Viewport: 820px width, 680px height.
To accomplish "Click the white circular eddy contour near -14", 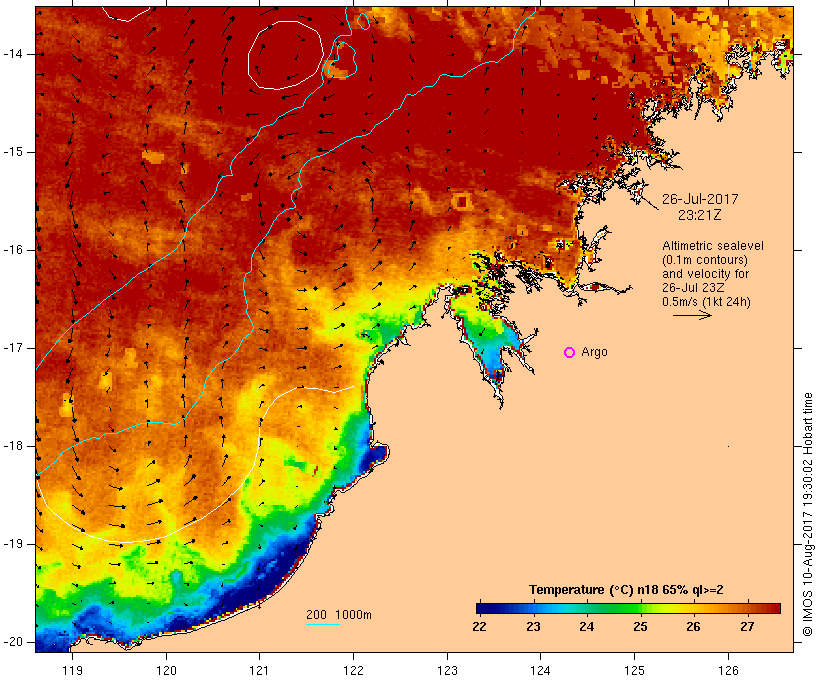I will (x=286, y=55).
